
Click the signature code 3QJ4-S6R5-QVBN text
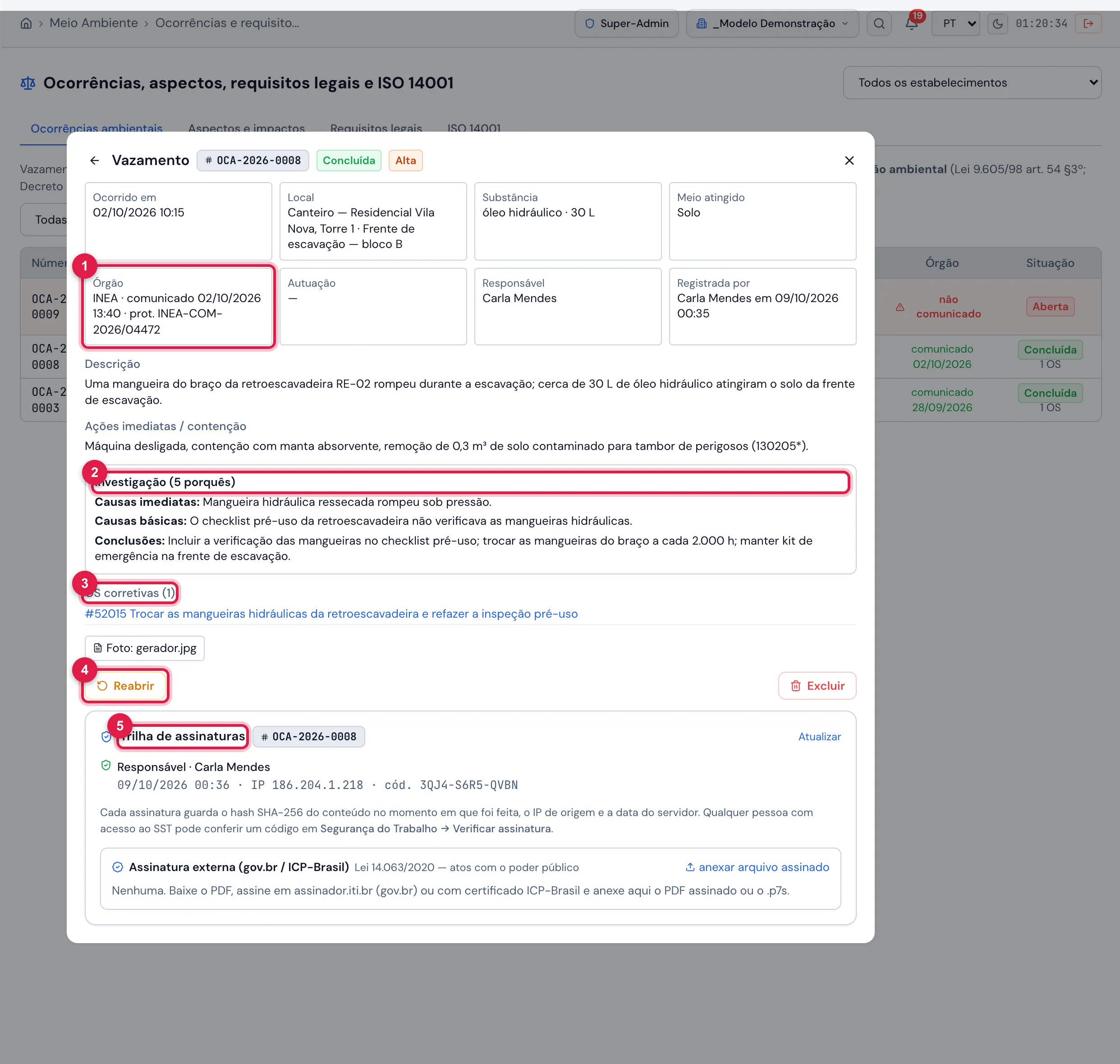pos(468,785)
